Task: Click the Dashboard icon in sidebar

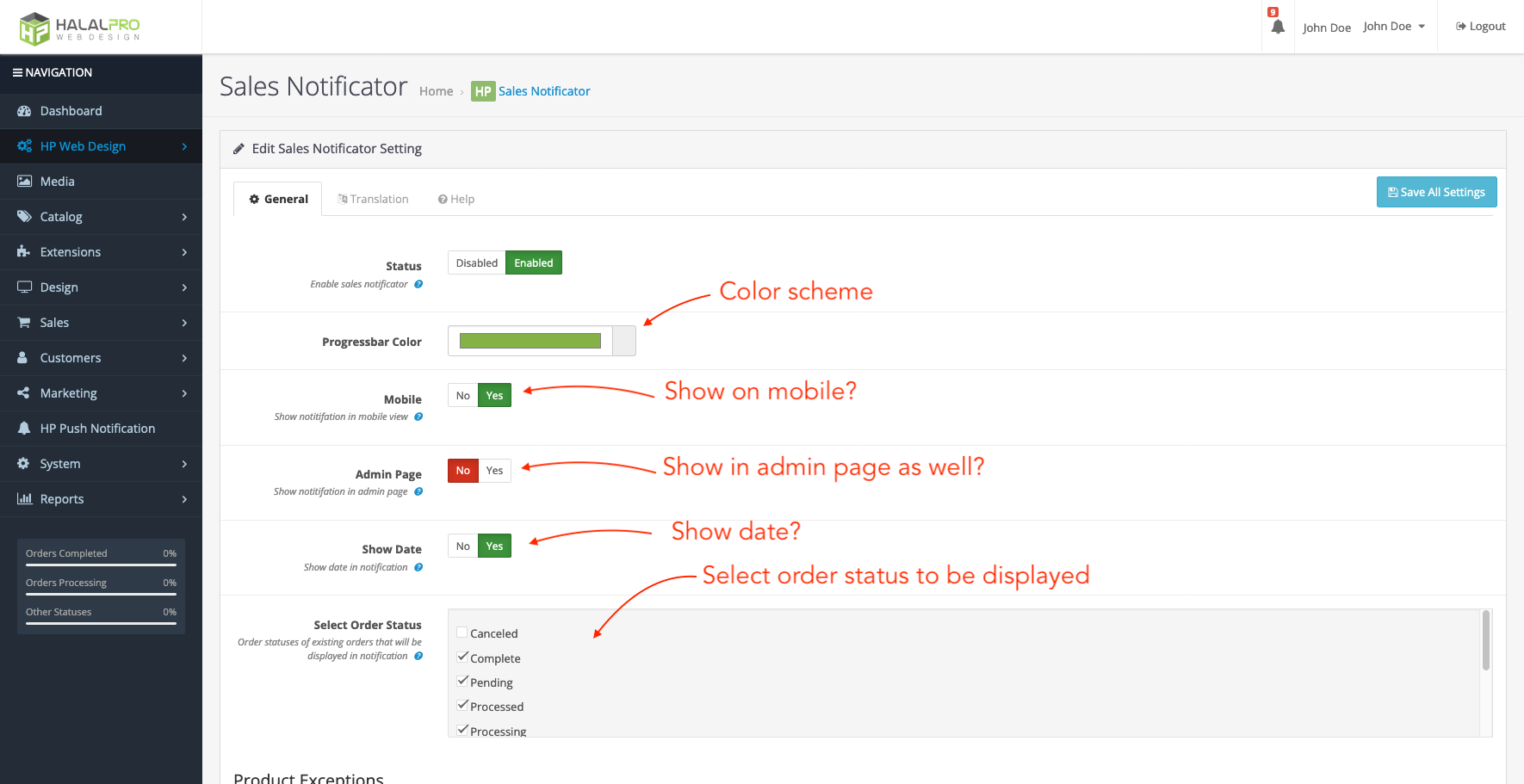Action: [x=24, y=111]
